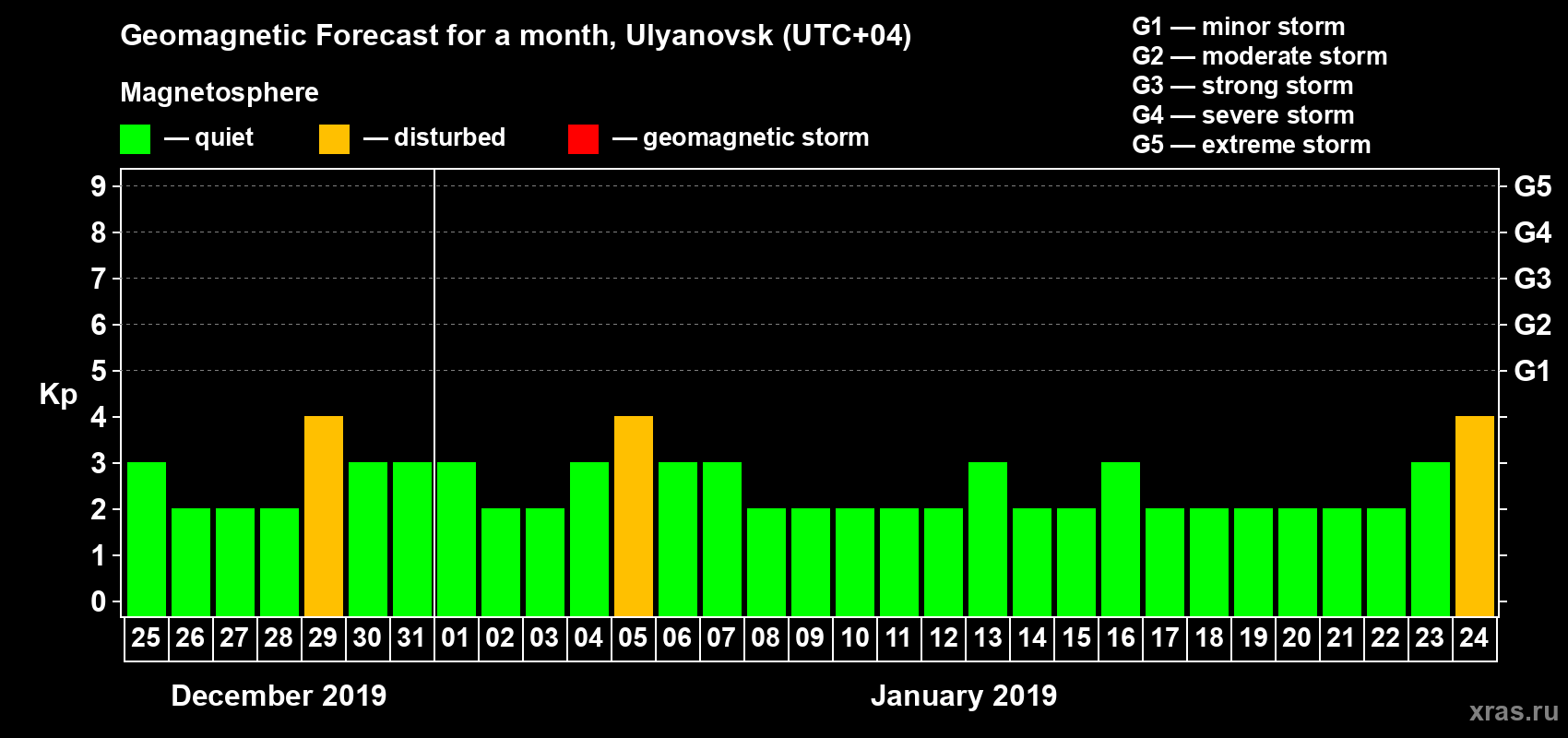Select the orange bar for January 05
1568x738 pixels.
tap(634, 516)
